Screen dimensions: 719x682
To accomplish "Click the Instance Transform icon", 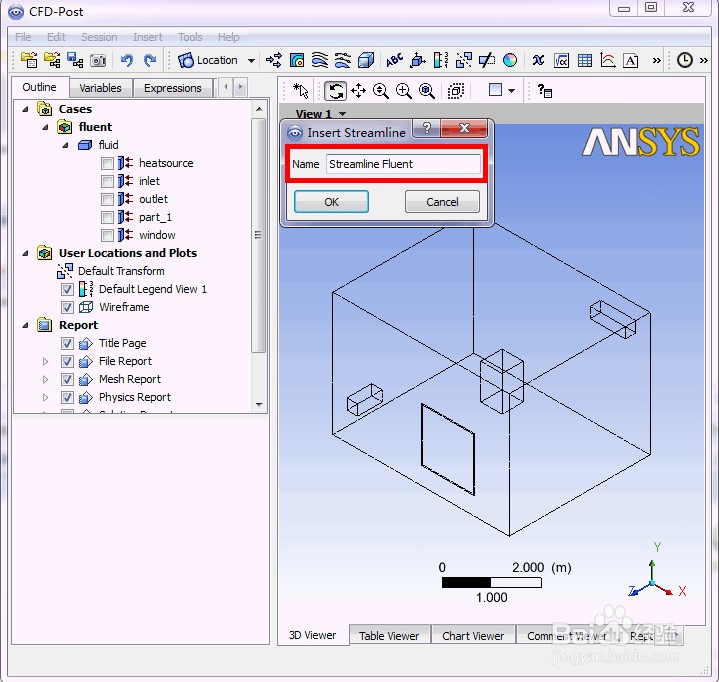I will pyautogui.click(x=464, y=60).
